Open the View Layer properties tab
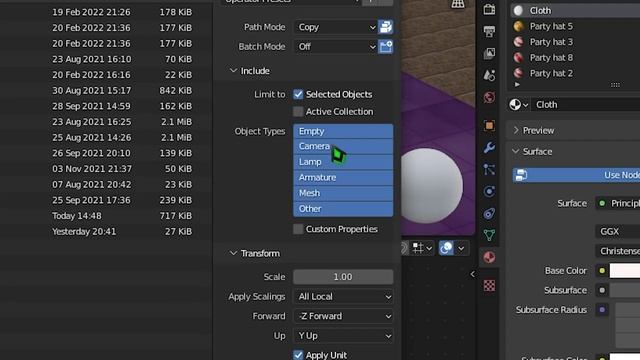This screenshot has height=360, width=640. click(489, 53)
